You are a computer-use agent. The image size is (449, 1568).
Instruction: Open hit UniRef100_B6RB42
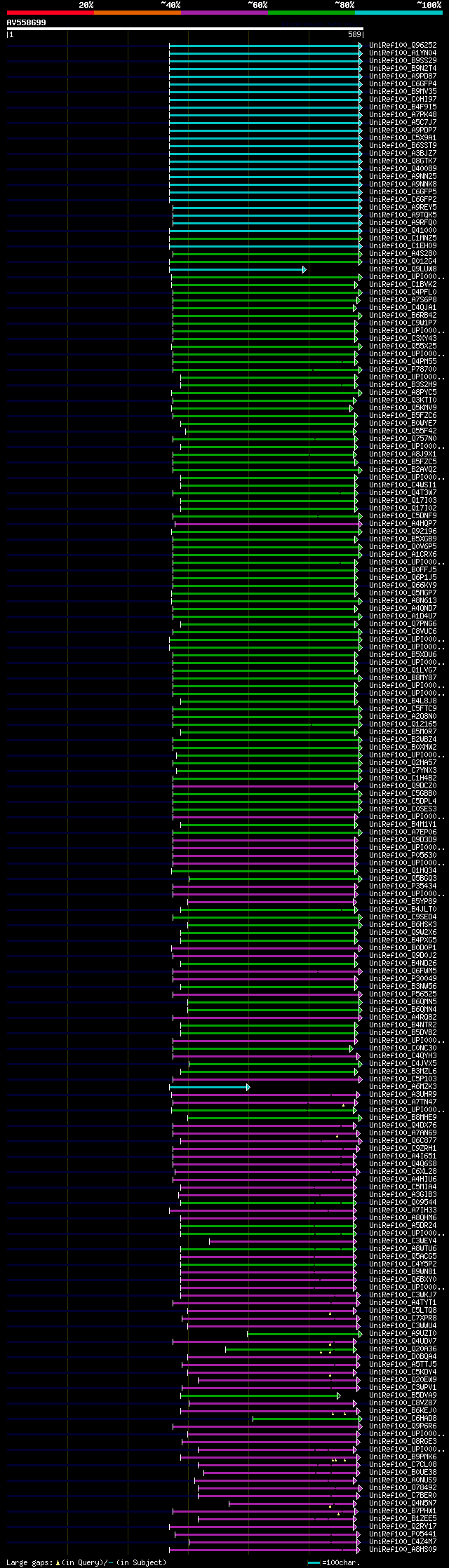[403, 316]
